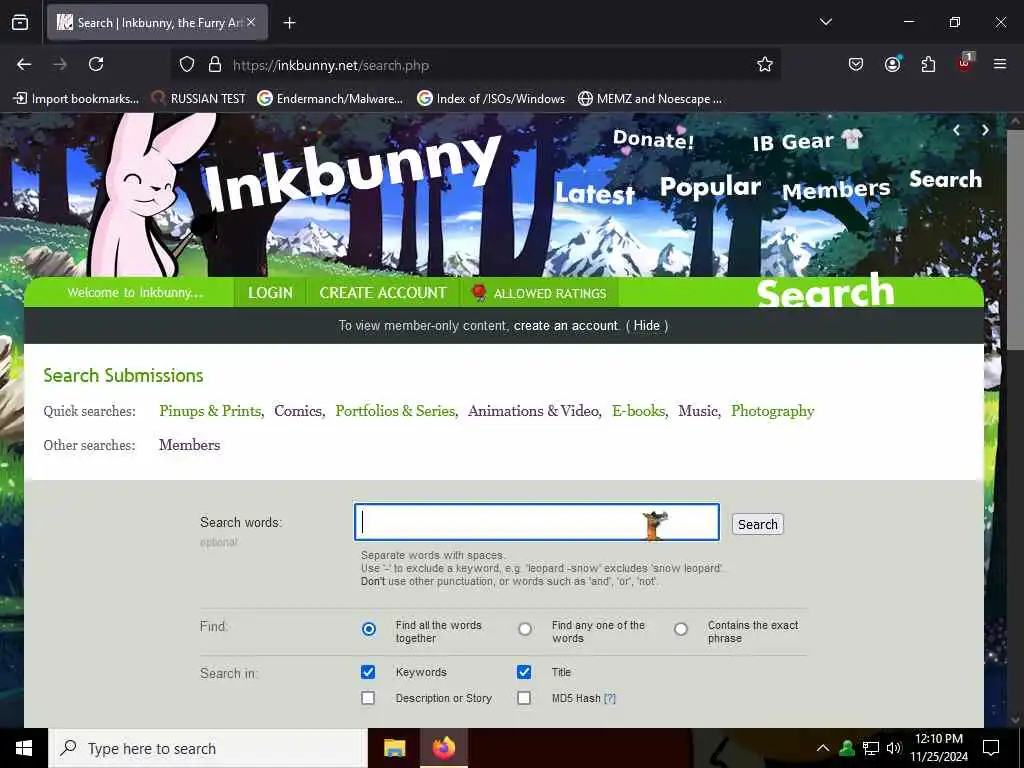The width and height of the screenshot is (1024, 768).
Task: Open Pinups & Prints quick search
Action: (x=210, y=411)
